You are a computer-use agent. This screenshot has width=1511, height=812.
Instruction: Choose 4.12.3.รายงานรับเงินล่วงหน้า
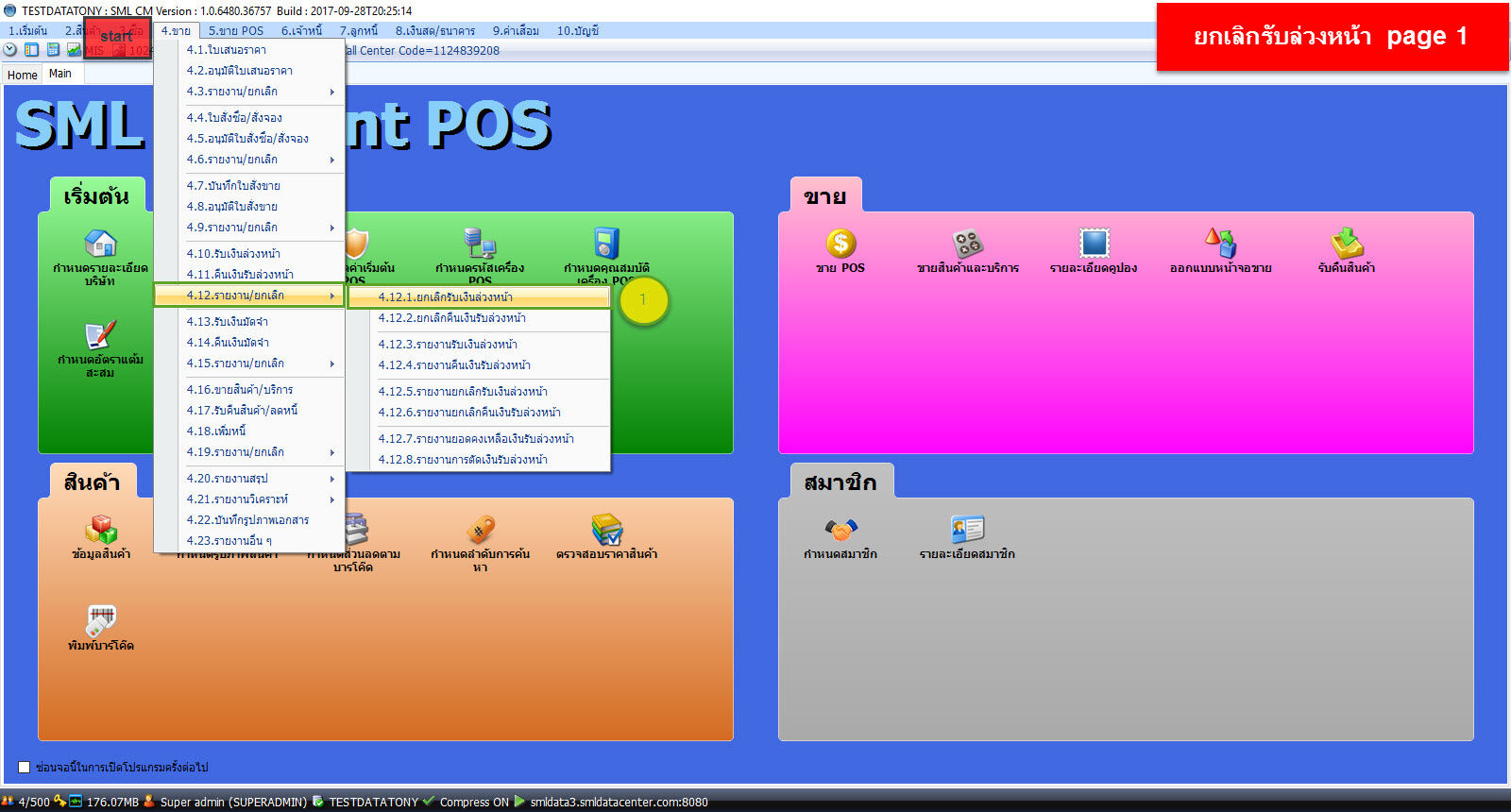479,345
